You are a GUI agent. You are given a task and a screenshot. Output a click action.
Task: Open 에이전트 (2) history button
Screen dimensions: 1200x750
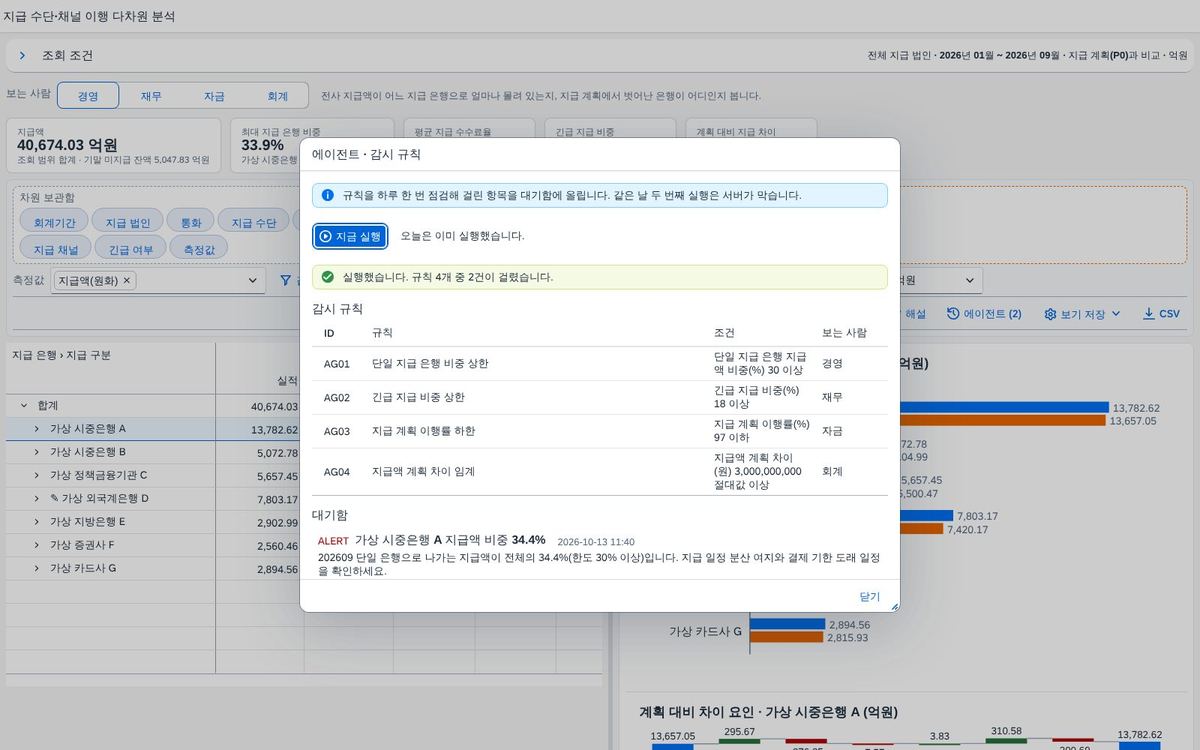pos(984,314)
